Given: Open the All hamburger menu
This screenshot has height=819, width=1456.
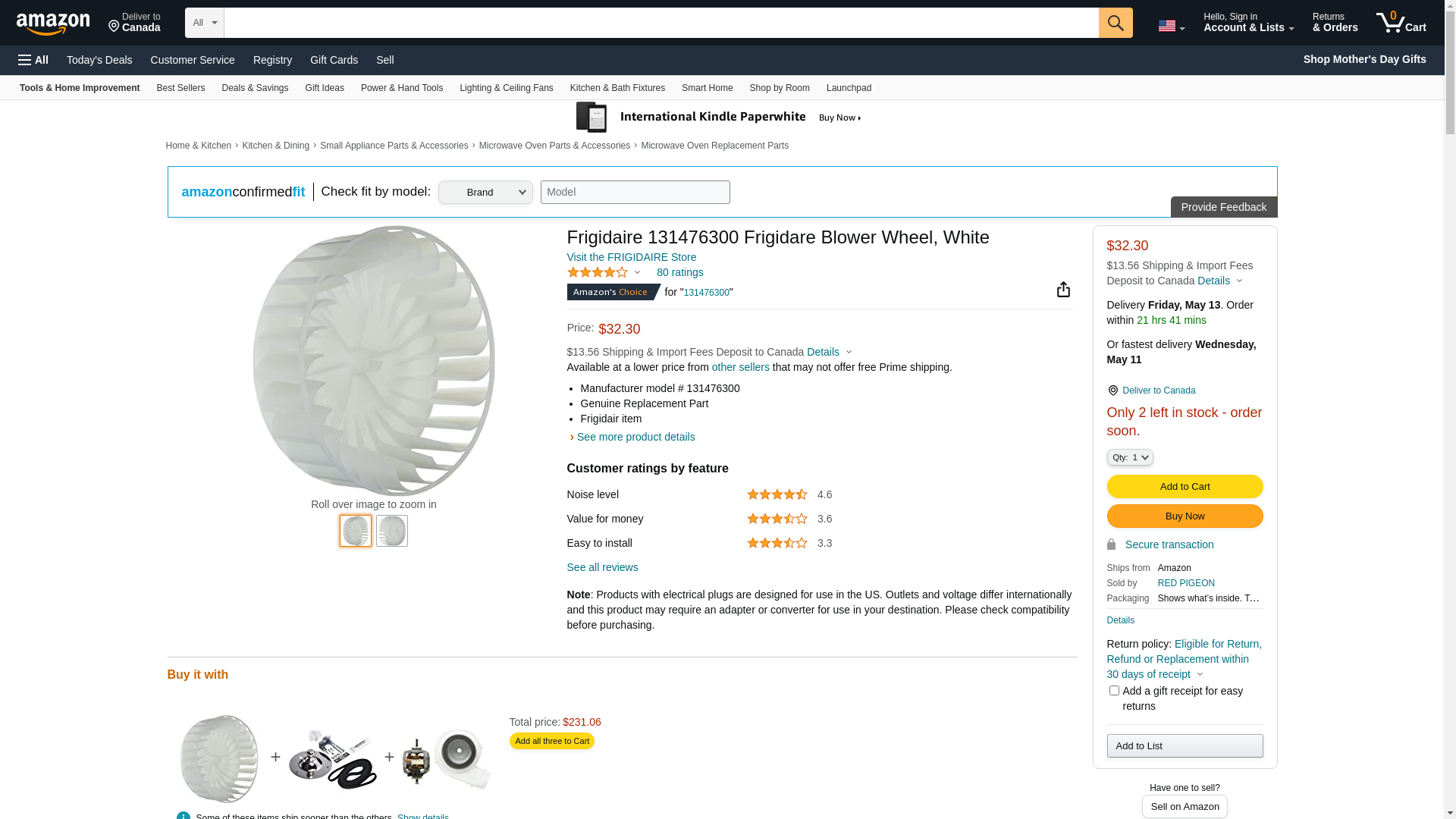Looking at the screenshot, I should click(x=33, y=60).
